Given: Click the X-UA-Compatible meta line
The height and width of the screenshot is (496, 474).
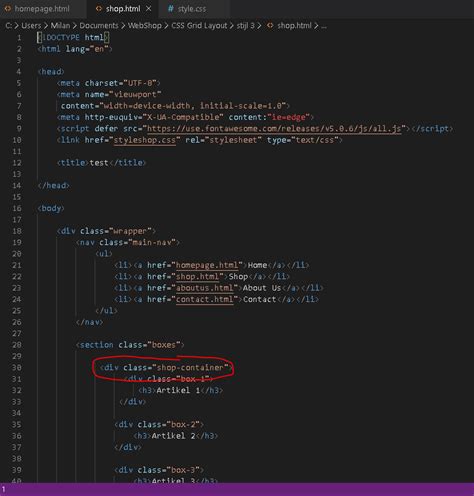Looking at the screenshot, I should point(185,117).
